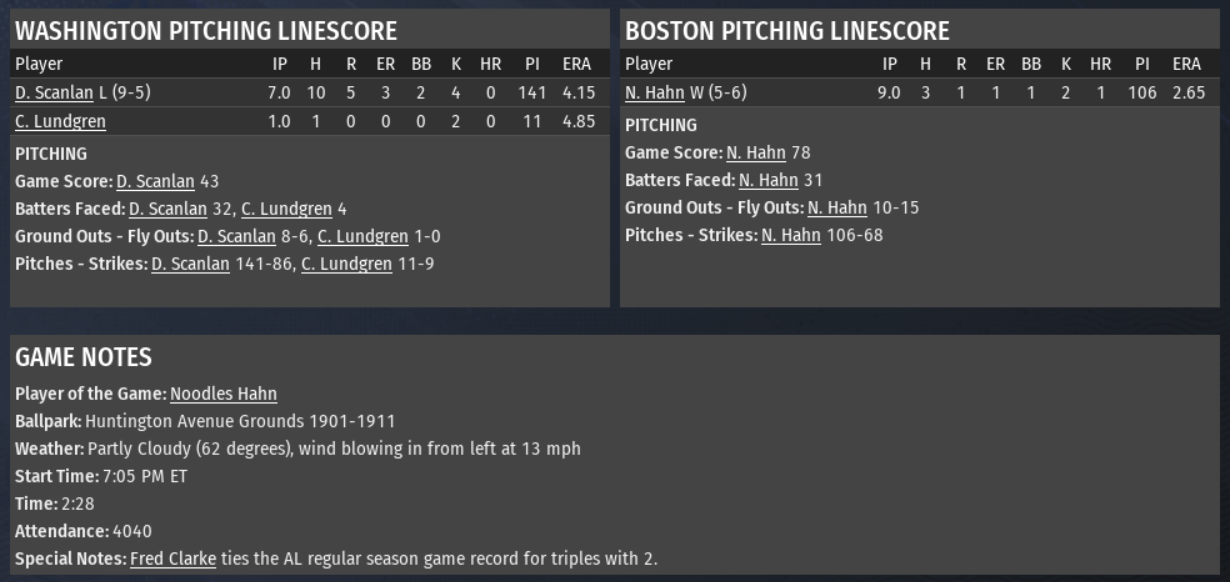Open N. Hahn link beside Boston Game Score

755,153
